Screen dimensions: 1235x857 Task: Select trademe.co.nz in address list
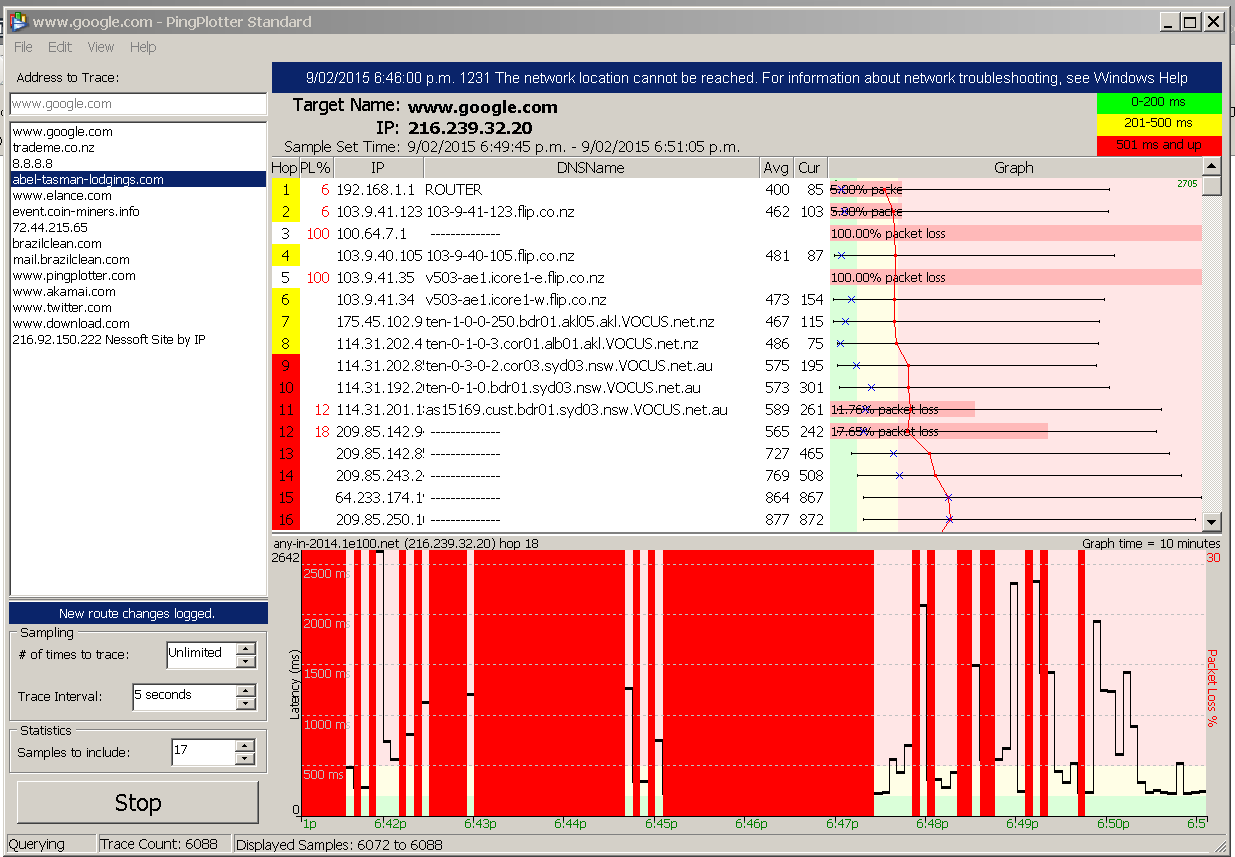pos(138,148)
